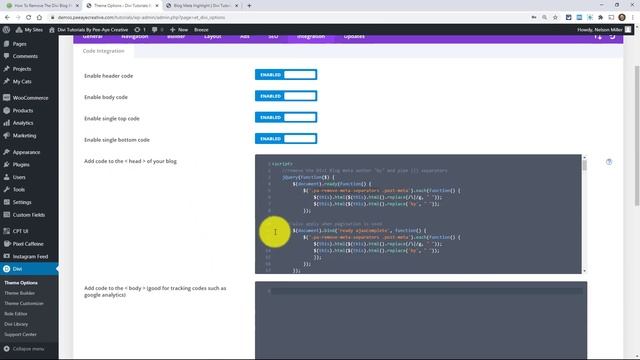Toggle the Enable single bottom code switch
Viewport: 640px width, 360px height.
(x=286, y=139)
